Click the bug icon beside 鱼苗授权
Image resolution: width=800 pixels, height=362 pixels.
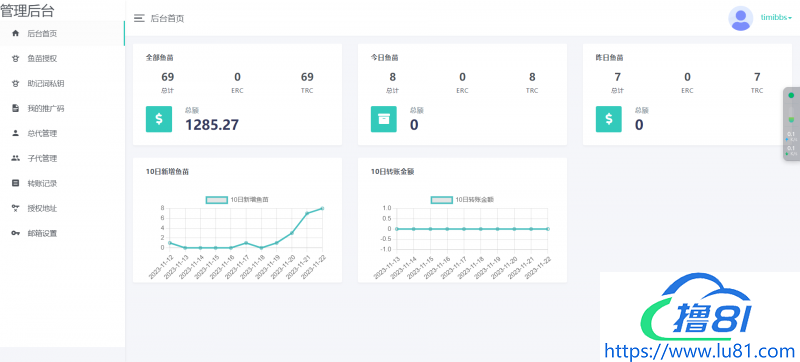coord(15,59)
